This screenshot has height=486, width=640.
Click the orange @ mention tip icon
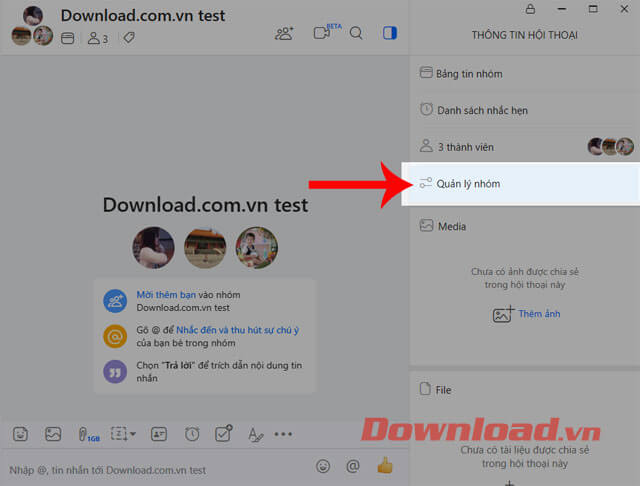[x=115, y=336]
